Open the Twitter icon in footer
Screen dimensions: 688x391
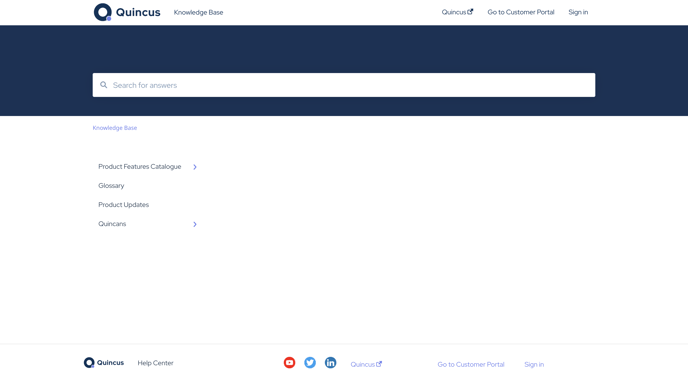(310, 363)
